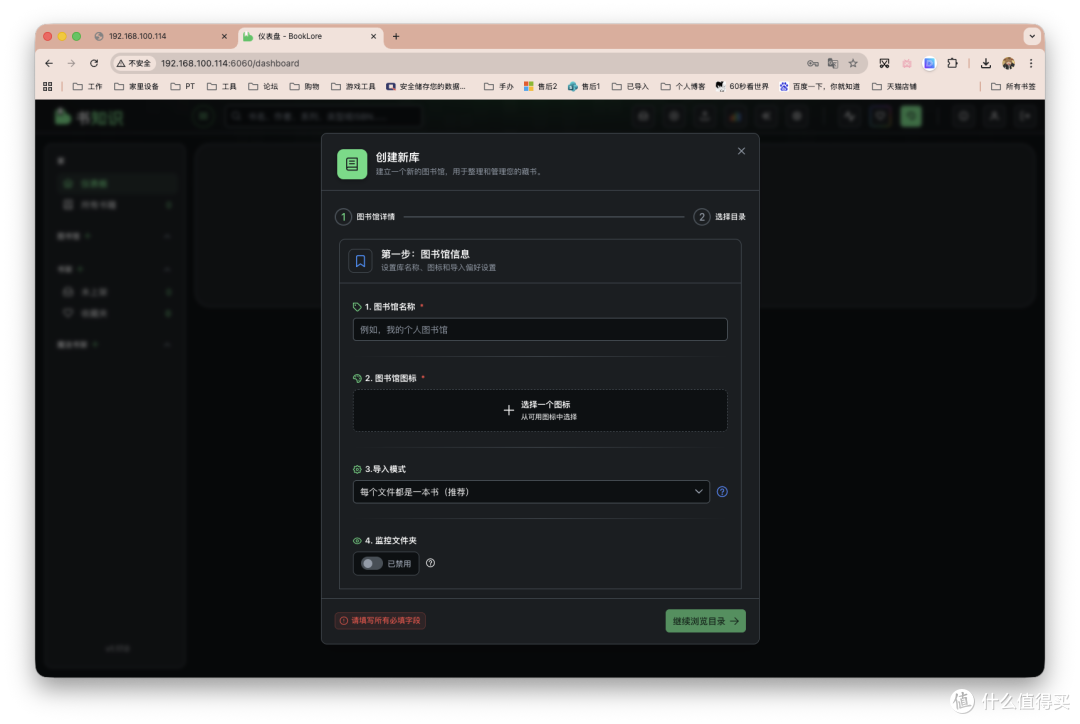Open the 导入模式 dropdown
Image resolution: width=1080 pixels, height=724 pixels.
pyautogui.click(x=531, y=492)
